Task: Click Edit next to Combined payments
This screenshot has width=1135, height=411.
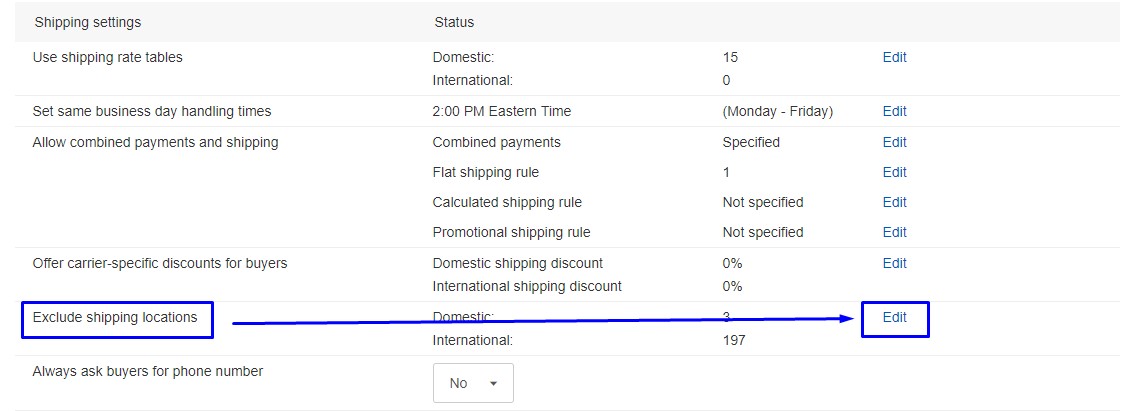Action: tap(894, 142)
